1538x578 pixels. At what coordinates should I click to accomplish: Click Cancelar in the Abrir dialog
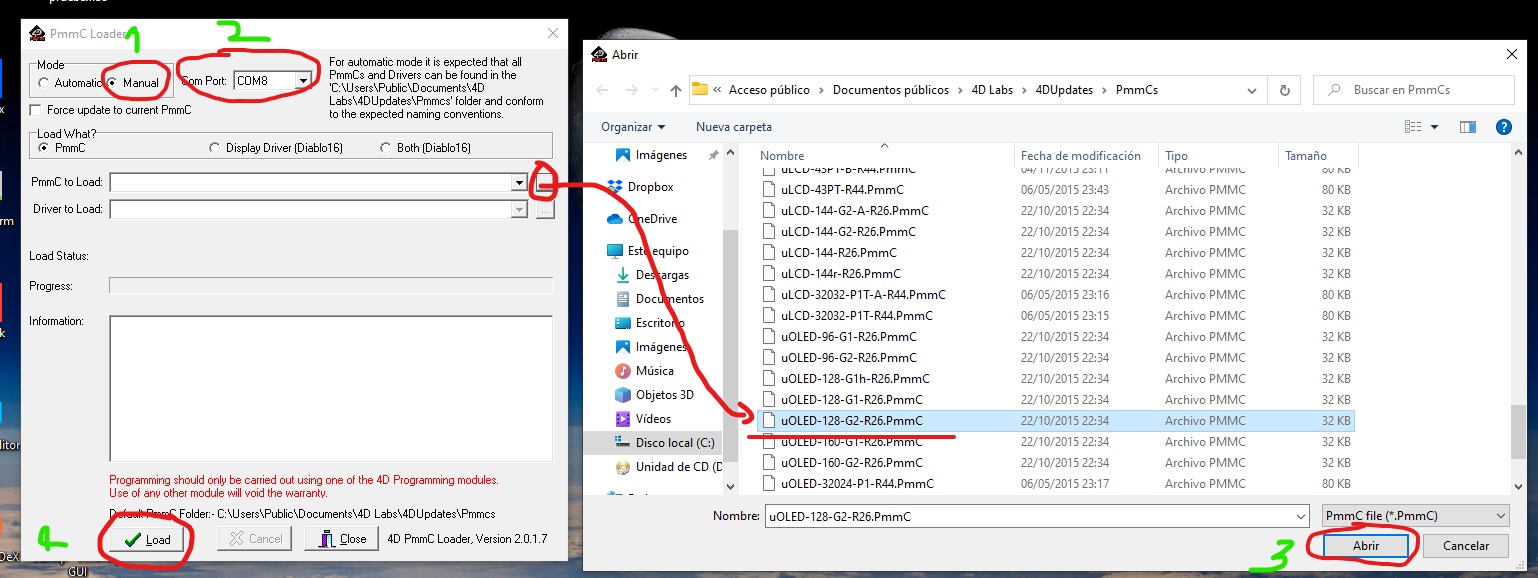click(x=1466, y=546)
